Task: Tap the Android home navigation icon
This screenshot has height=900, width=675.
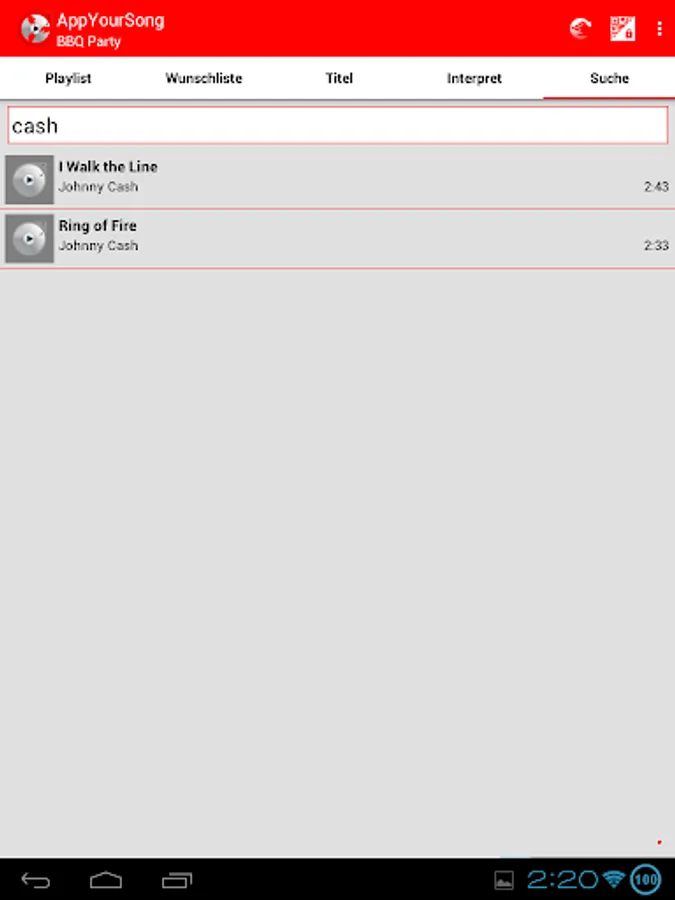Action: (106, 880)
